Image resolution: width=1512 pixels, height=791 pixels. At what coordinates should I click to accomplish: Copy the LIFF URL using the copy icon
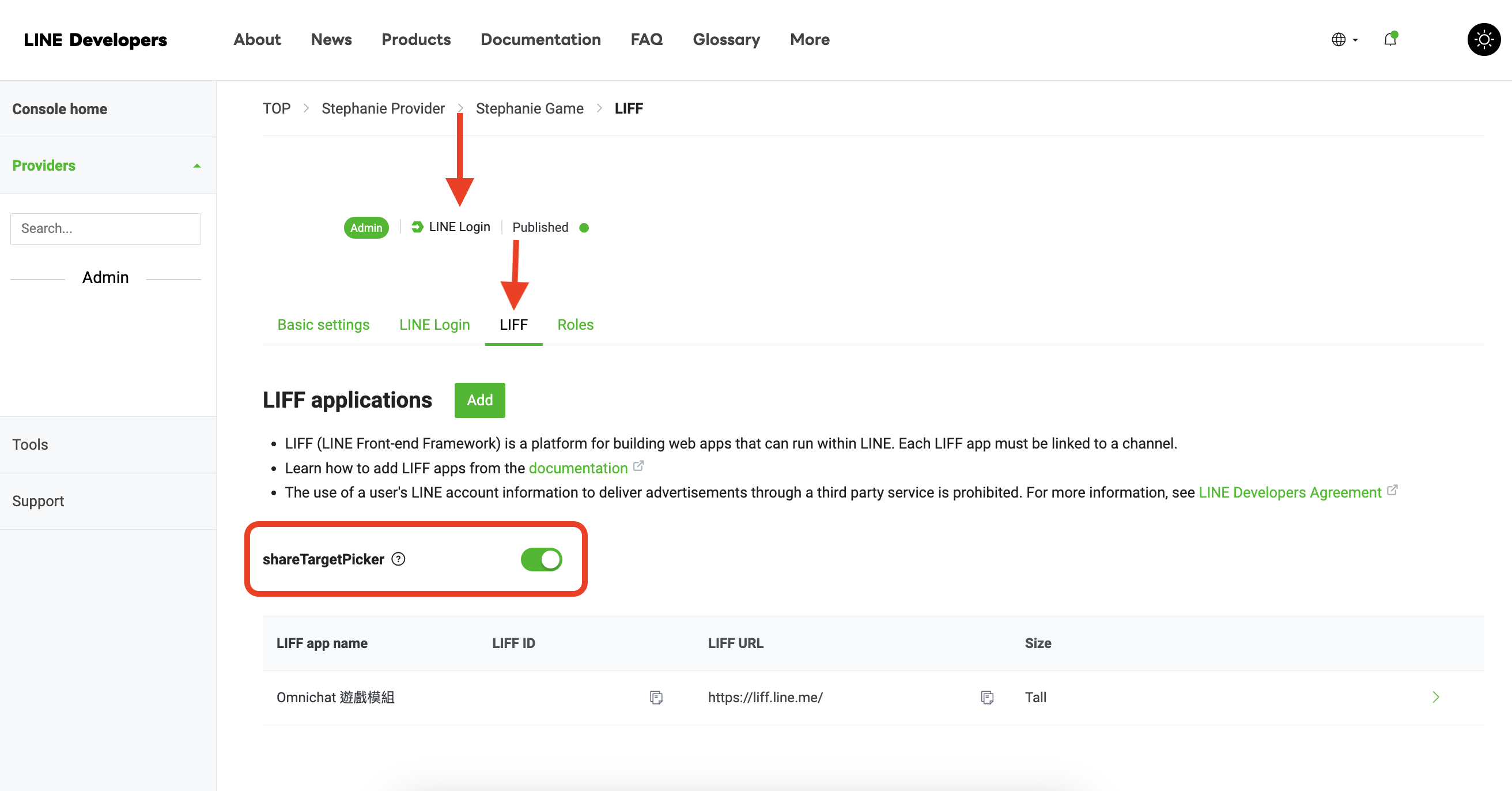point(986,697)
